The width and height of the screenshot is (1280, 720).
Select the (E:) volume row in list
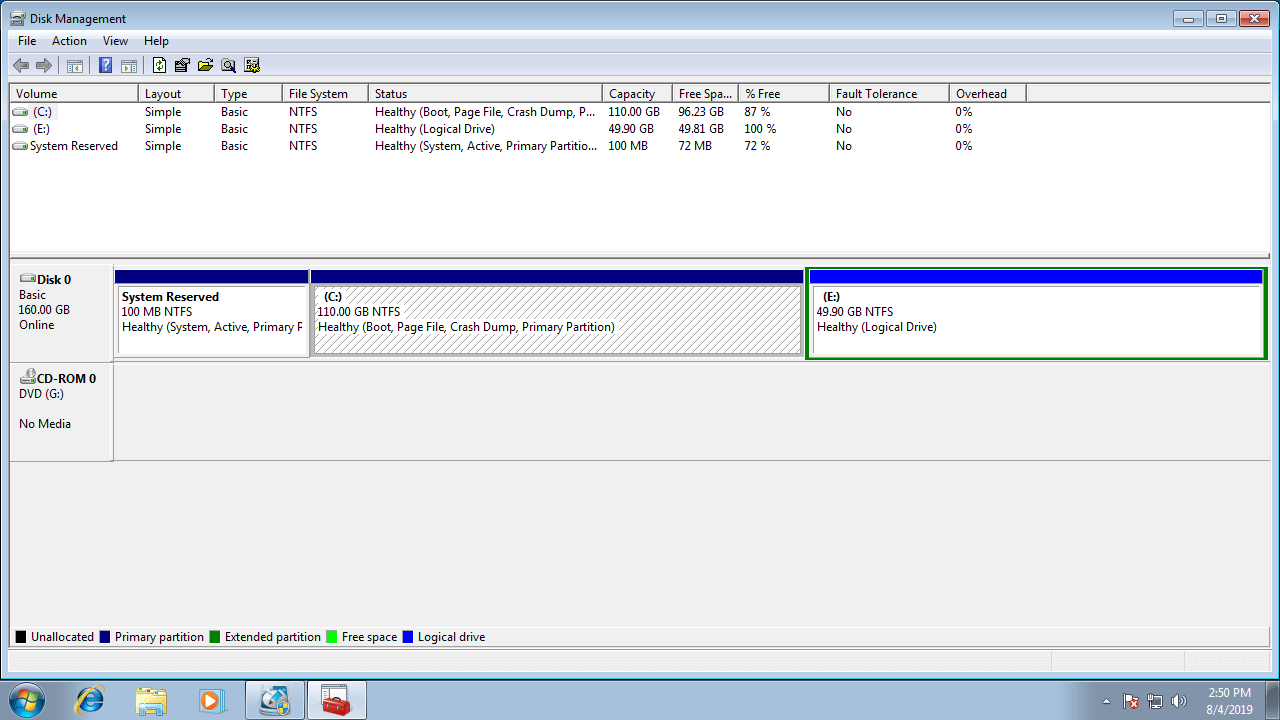pos(41,129)
